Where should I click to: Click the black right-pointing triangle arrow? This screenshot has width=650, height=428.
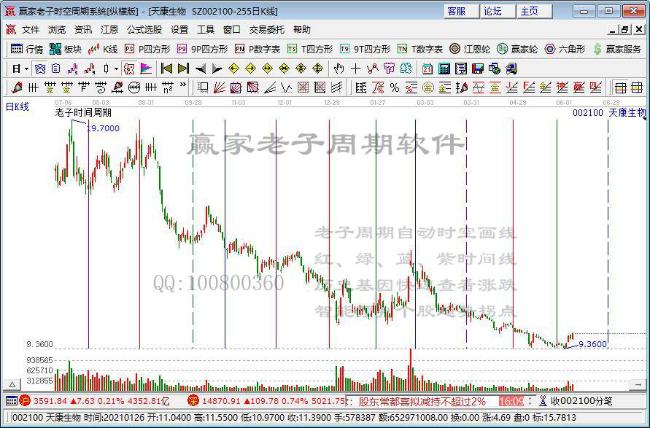click(217, 68)
